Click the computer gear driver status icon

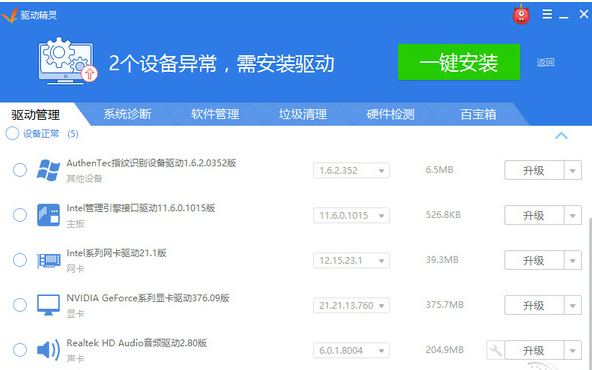click(x=67, y=61)
